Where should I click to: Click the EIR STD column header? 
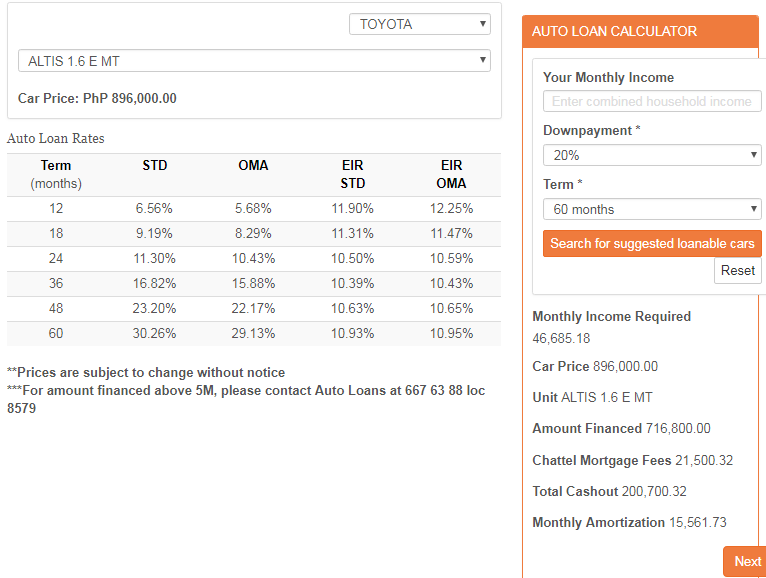coord(352,174)
